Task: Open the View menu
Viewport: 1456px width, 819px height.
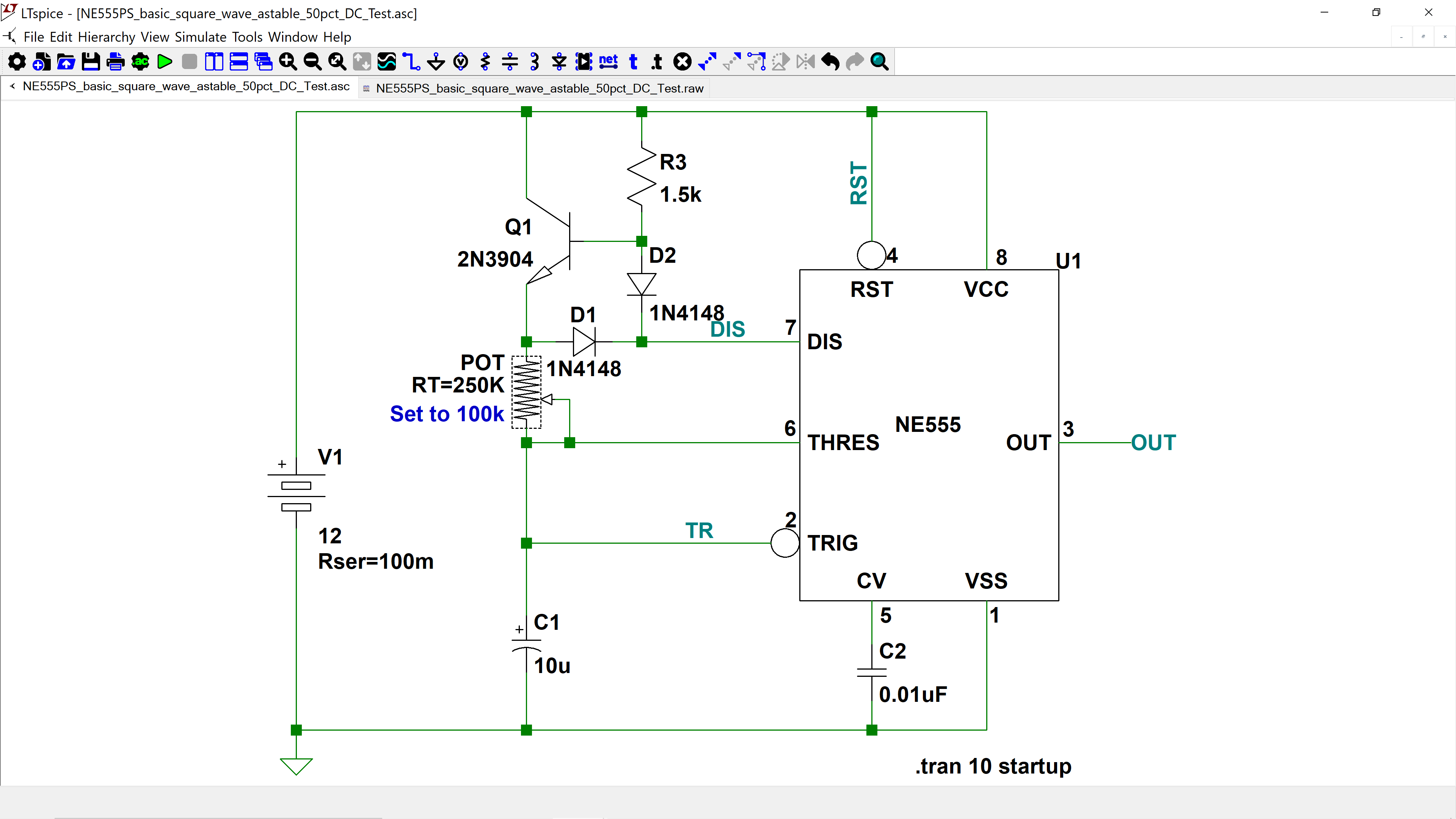Action: tap(155, 37)
